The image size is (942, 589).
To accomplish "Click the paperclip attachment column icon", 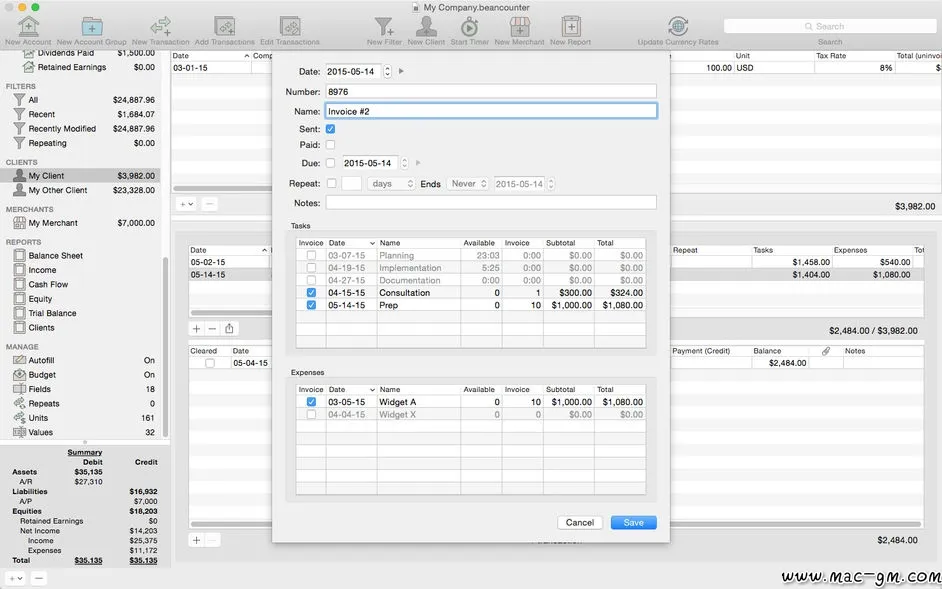I will 825,351.
